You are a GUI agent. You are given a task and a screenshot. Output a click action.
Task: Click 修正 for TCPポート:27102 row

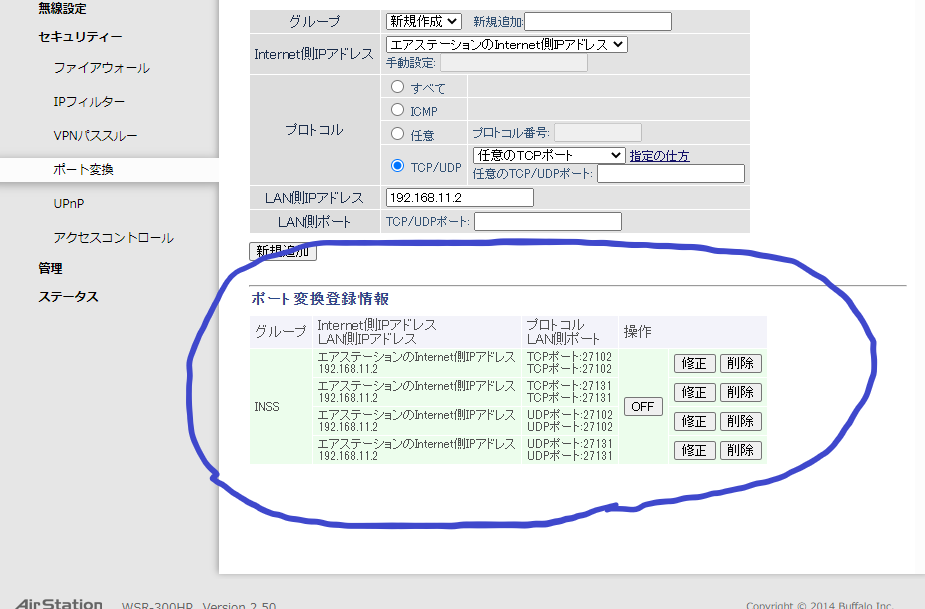pyautogui.click(x=694, y=364)
